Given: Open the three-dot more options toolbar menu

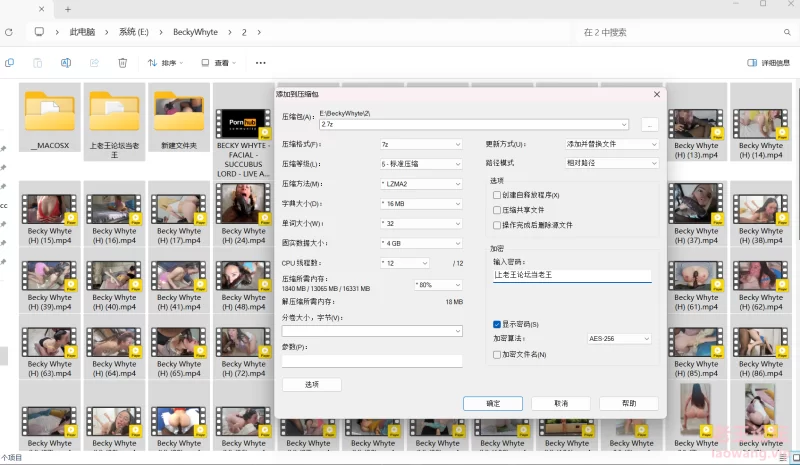Looking at the screenshot, I should (261, 62).
